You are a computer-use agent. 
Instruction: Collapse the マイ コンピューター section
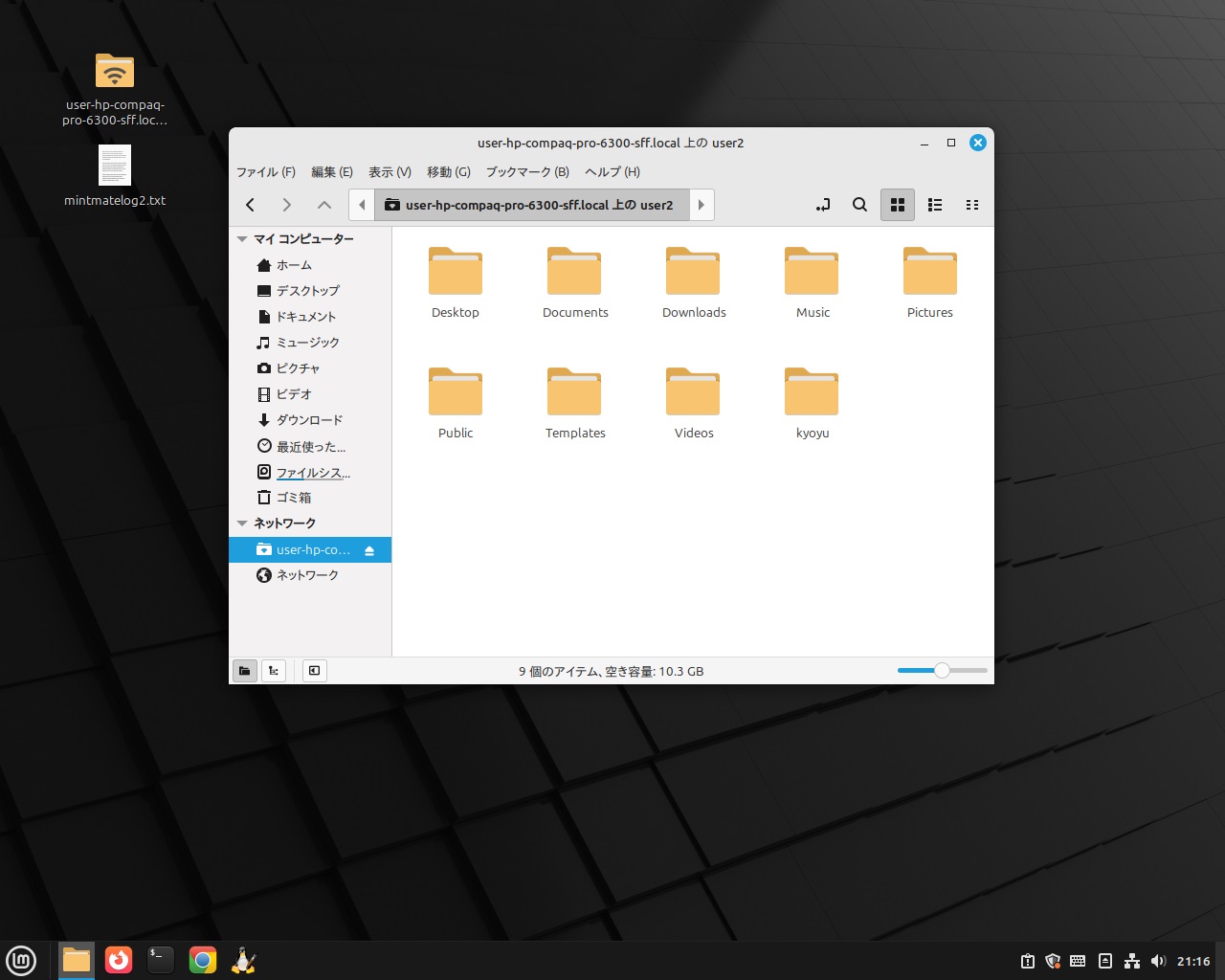[x=242, y=239]
